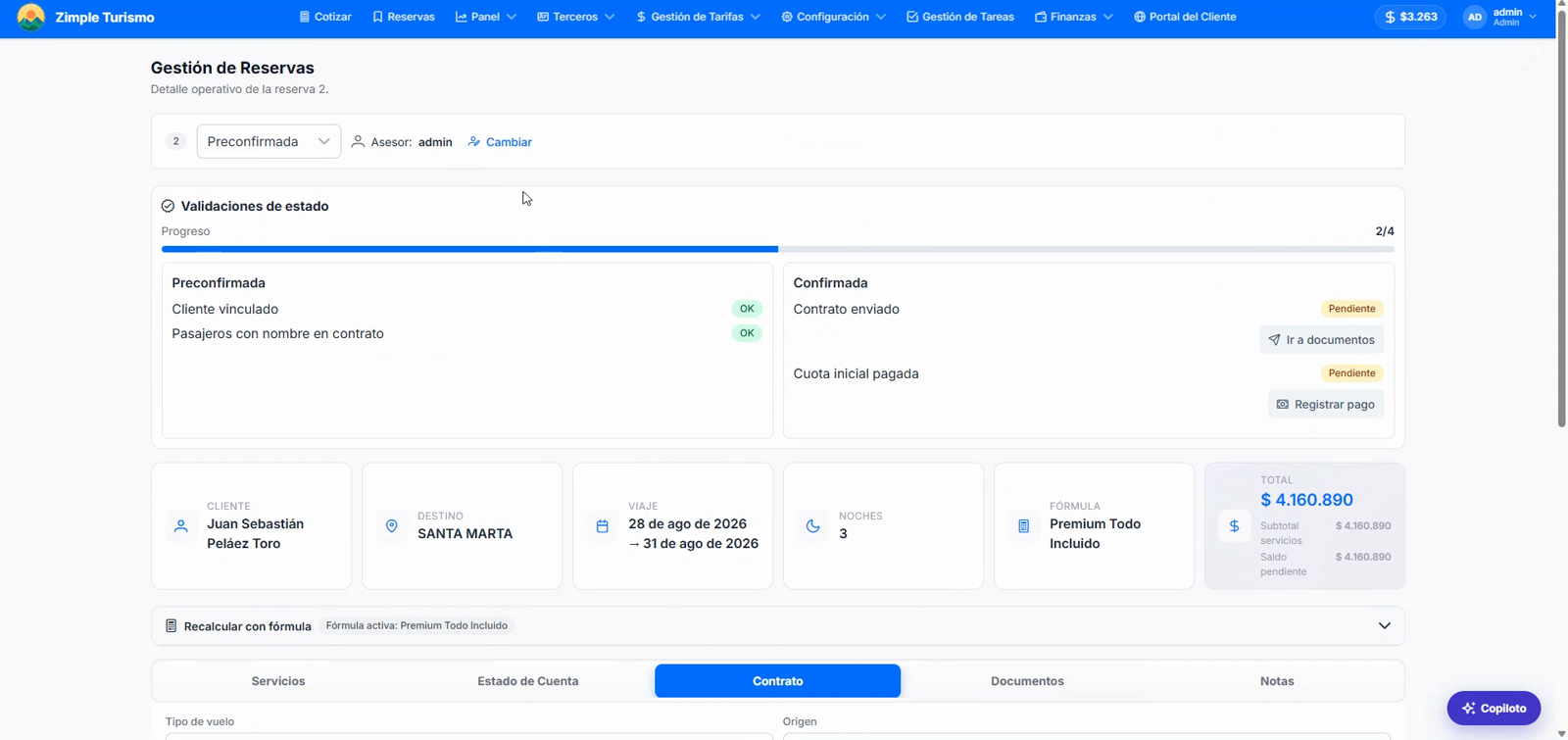Click the Cambiar asesor link
The image size is (1568, 740).
(500, 142)
